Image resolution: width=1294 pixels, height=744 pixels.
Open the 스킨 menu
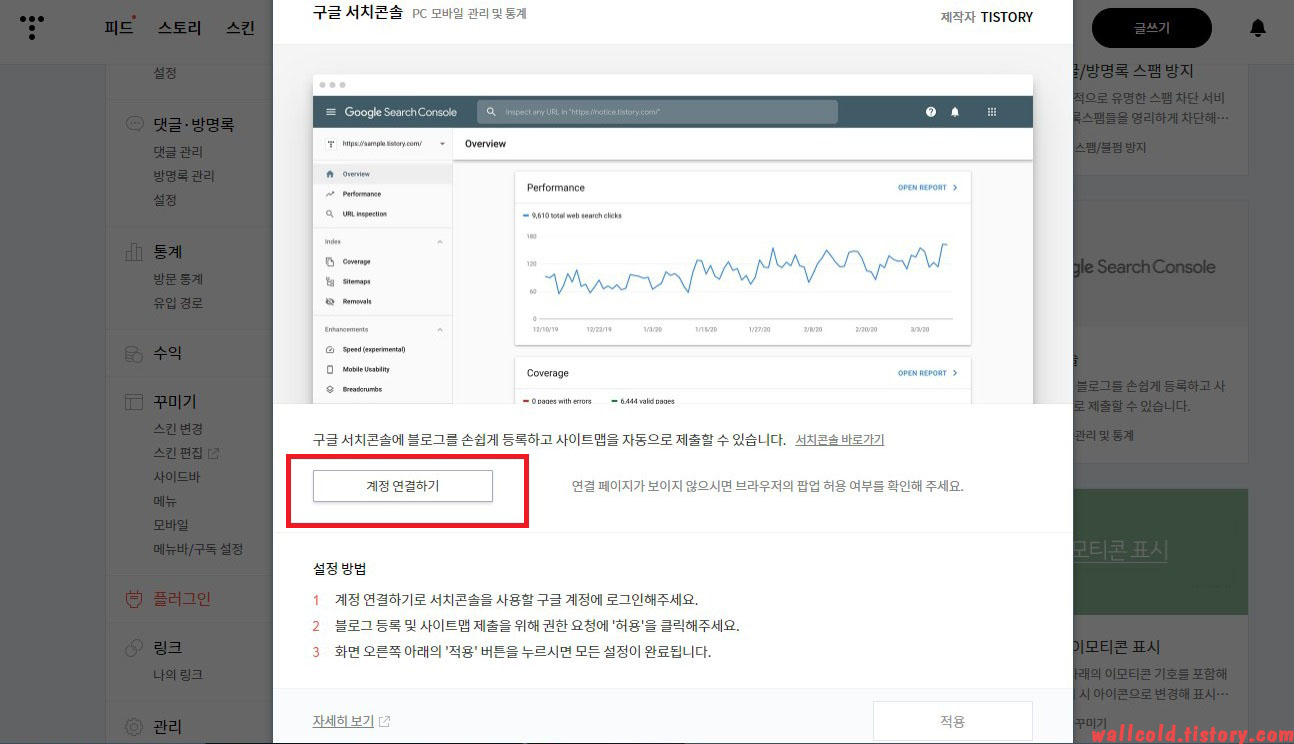click(240, 28)
